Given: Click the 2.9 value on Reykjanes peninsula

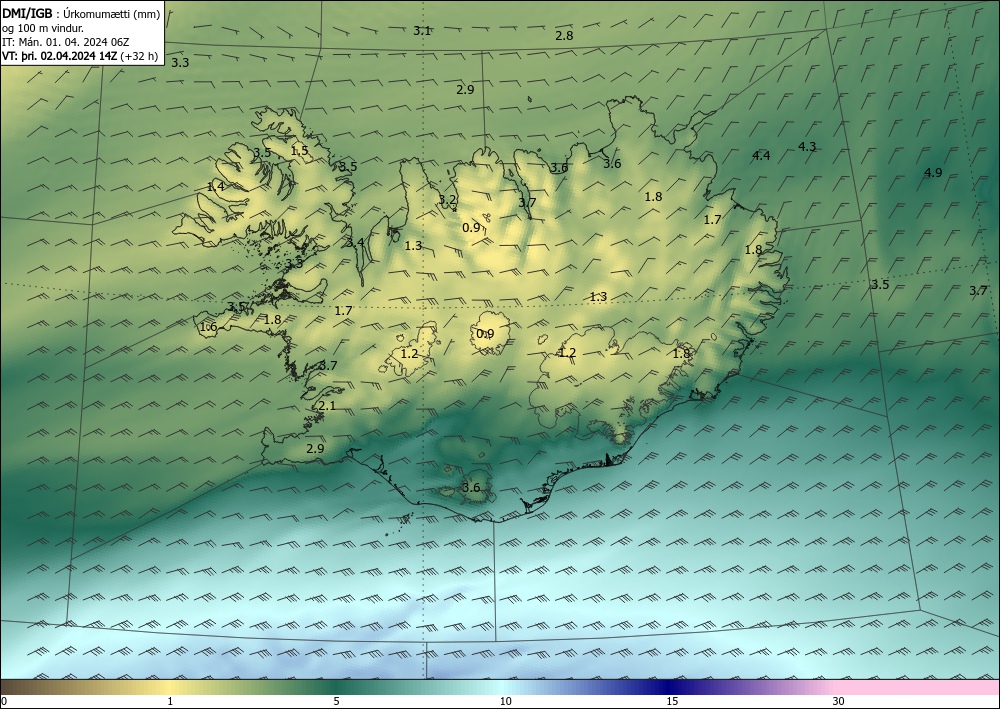Looking at the screenshot, I should click(x=315, y=448).
